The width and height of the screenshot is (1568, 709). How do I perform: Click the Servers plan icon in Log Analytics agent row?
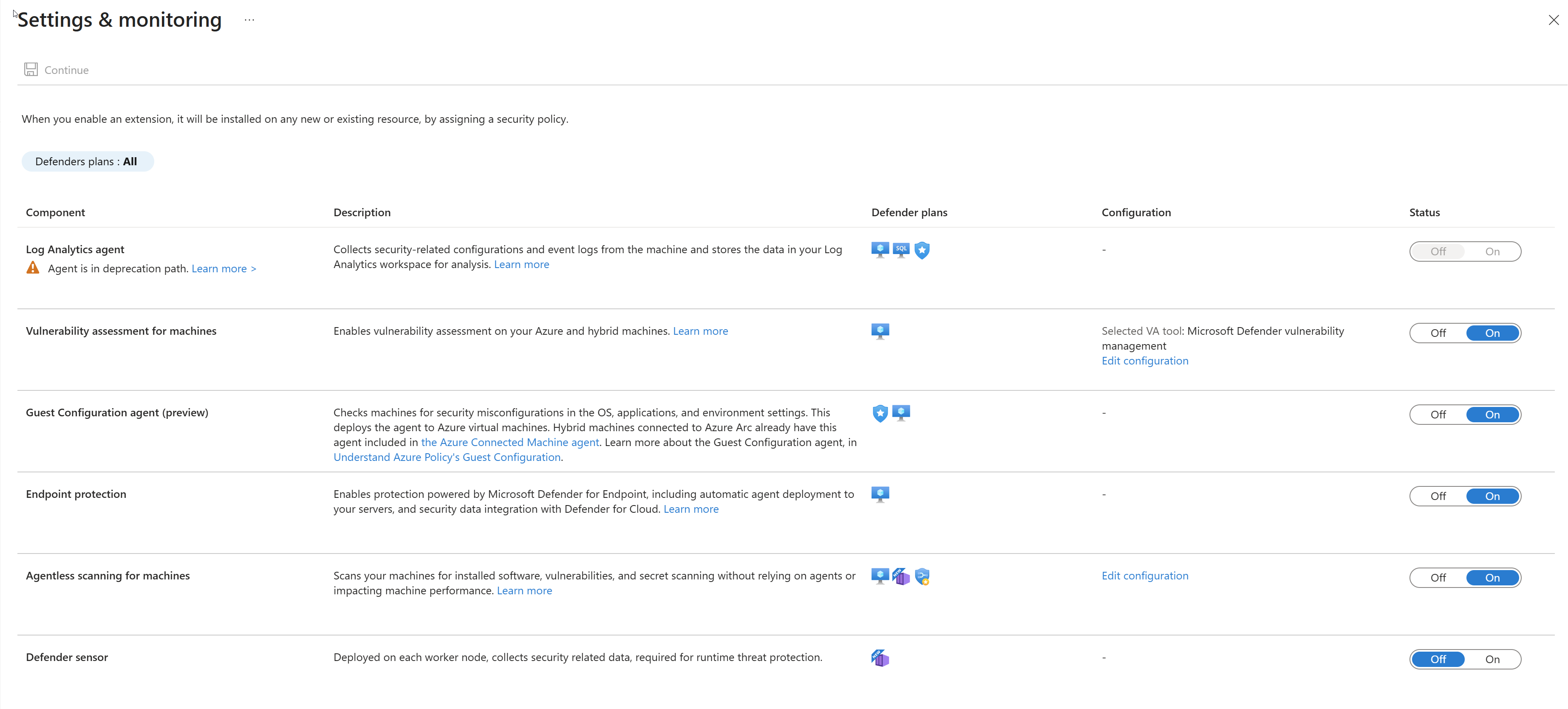880,250
